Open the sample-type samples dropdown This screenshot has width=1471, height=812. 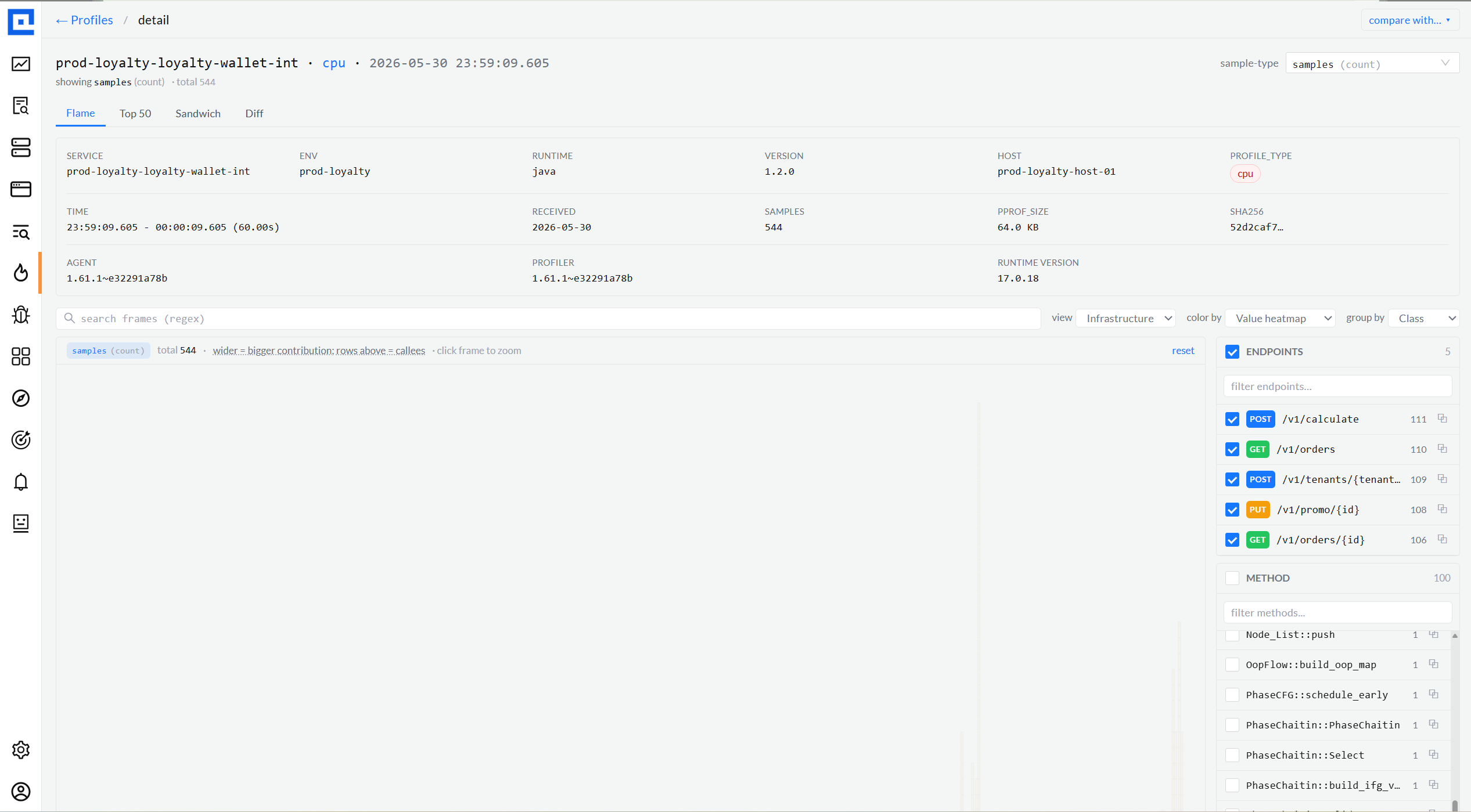click(x=1372, y=63)
